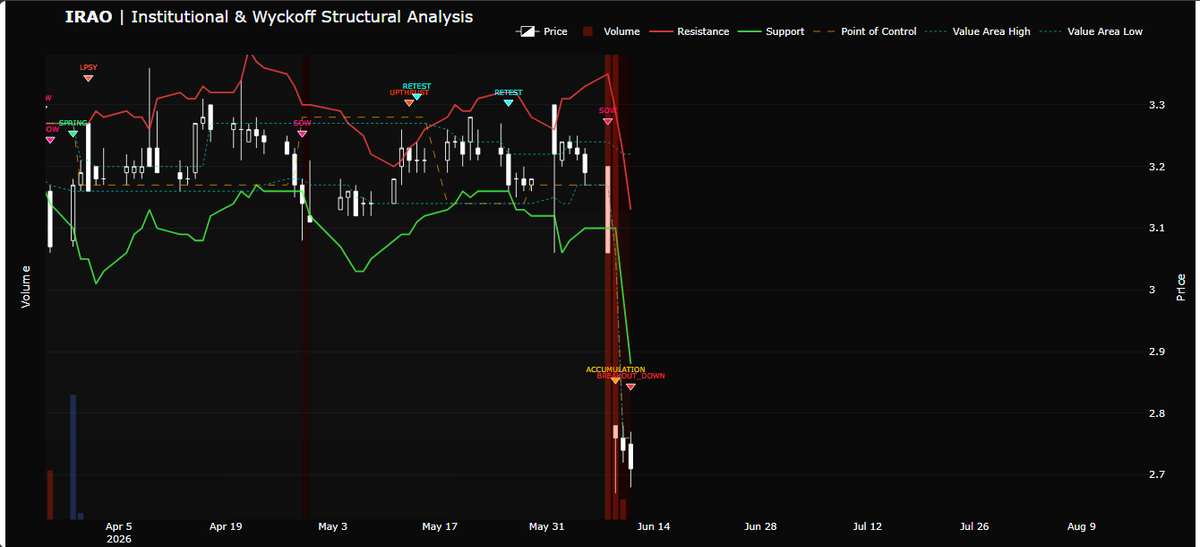This screenshot has width=1200, height=547.
Task: Click the 2.7 price tick
Action: [1157, 474]
